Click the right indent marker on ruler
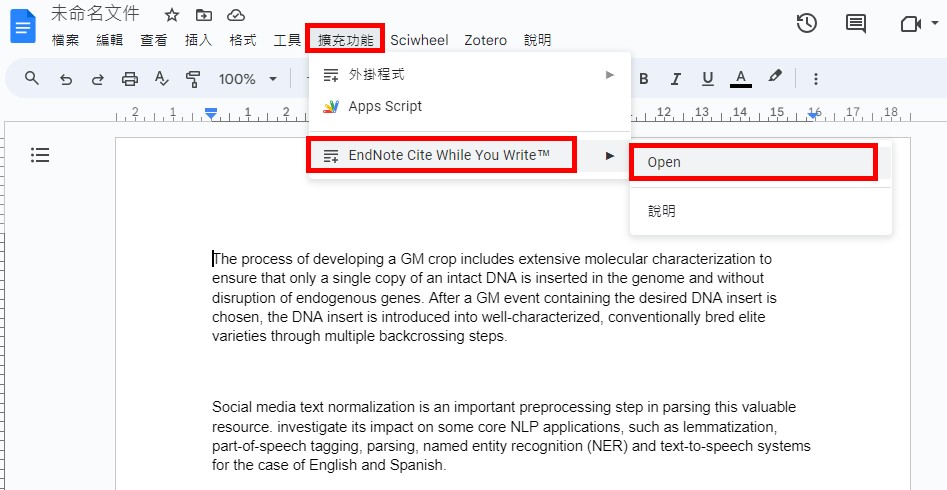Image resolution: width=947 pixels, height=490 pixels. (813, 114)
